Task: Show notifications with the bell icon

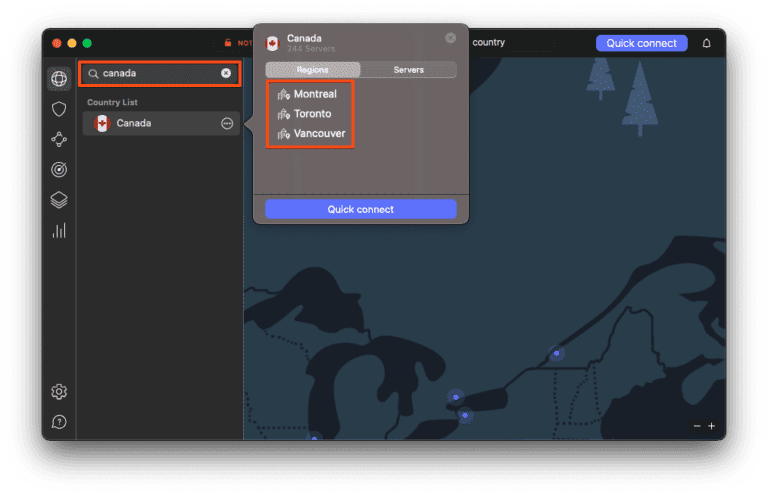Action: [707, 43]
